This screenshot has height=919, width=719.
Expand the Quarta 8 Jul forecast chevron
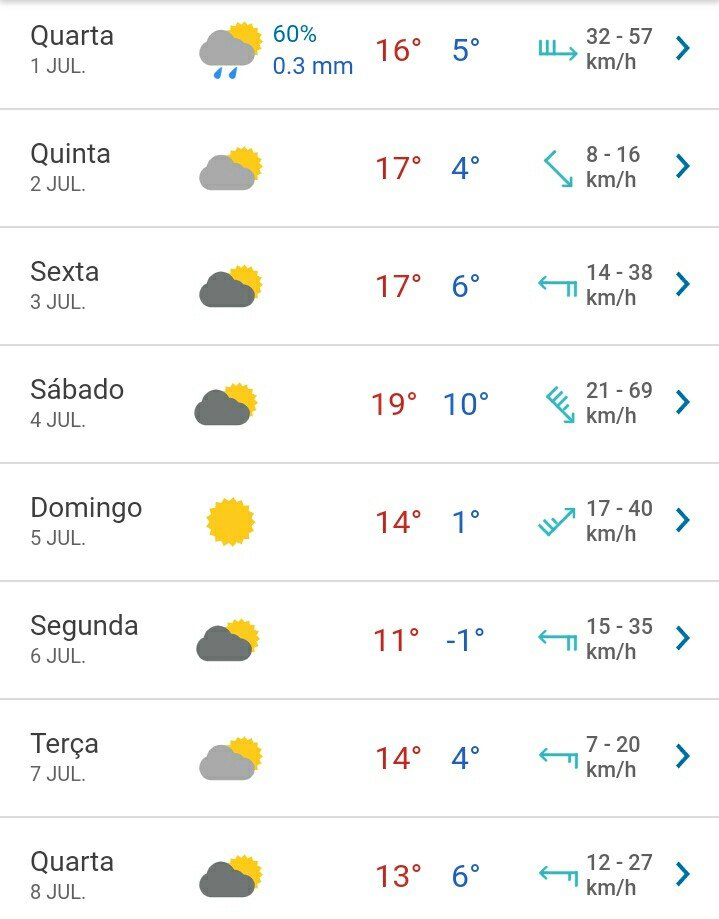[683, 874]
